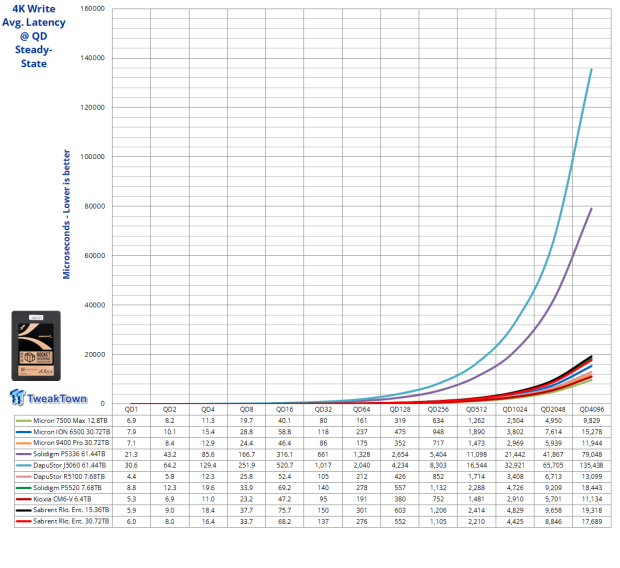Click the 120000 y-axis label
The width and height of the screenshot is (620, 568).
93,108
